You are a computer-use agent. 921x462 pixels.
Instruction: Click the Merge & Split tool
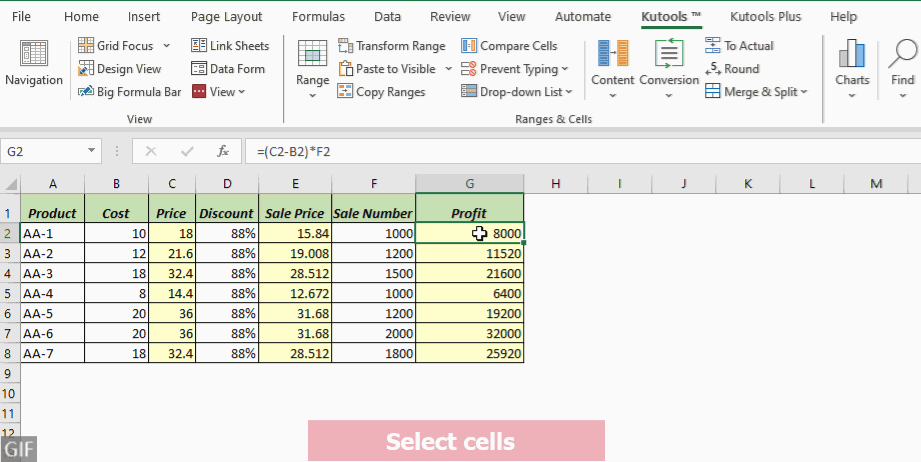tap(751, 92)
